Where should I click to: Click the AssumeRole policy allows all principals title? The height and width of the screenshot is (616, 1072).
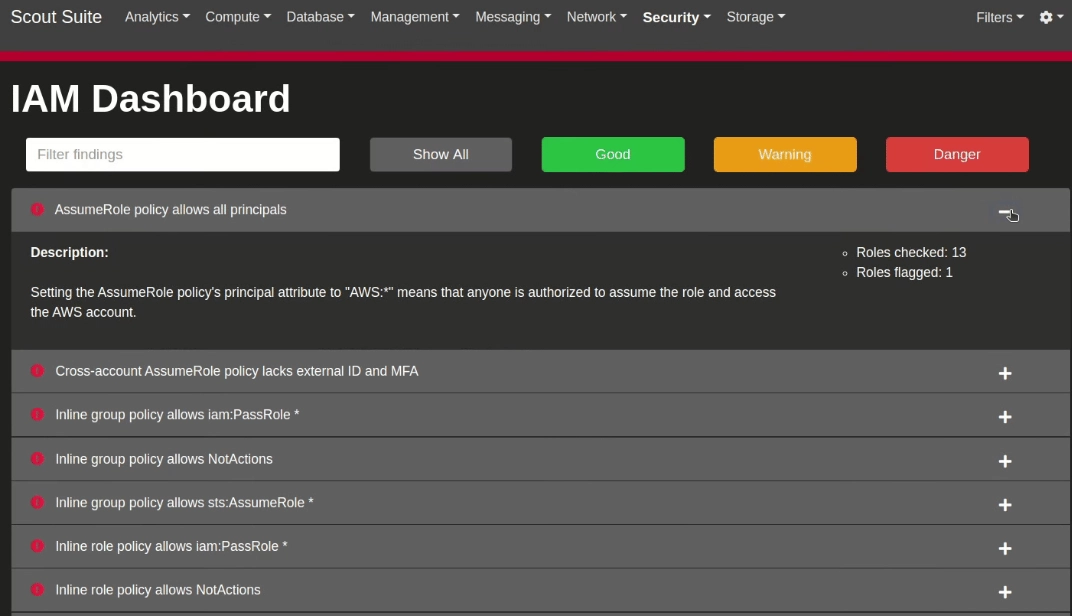pyautogui.click(x=170, y=210)
